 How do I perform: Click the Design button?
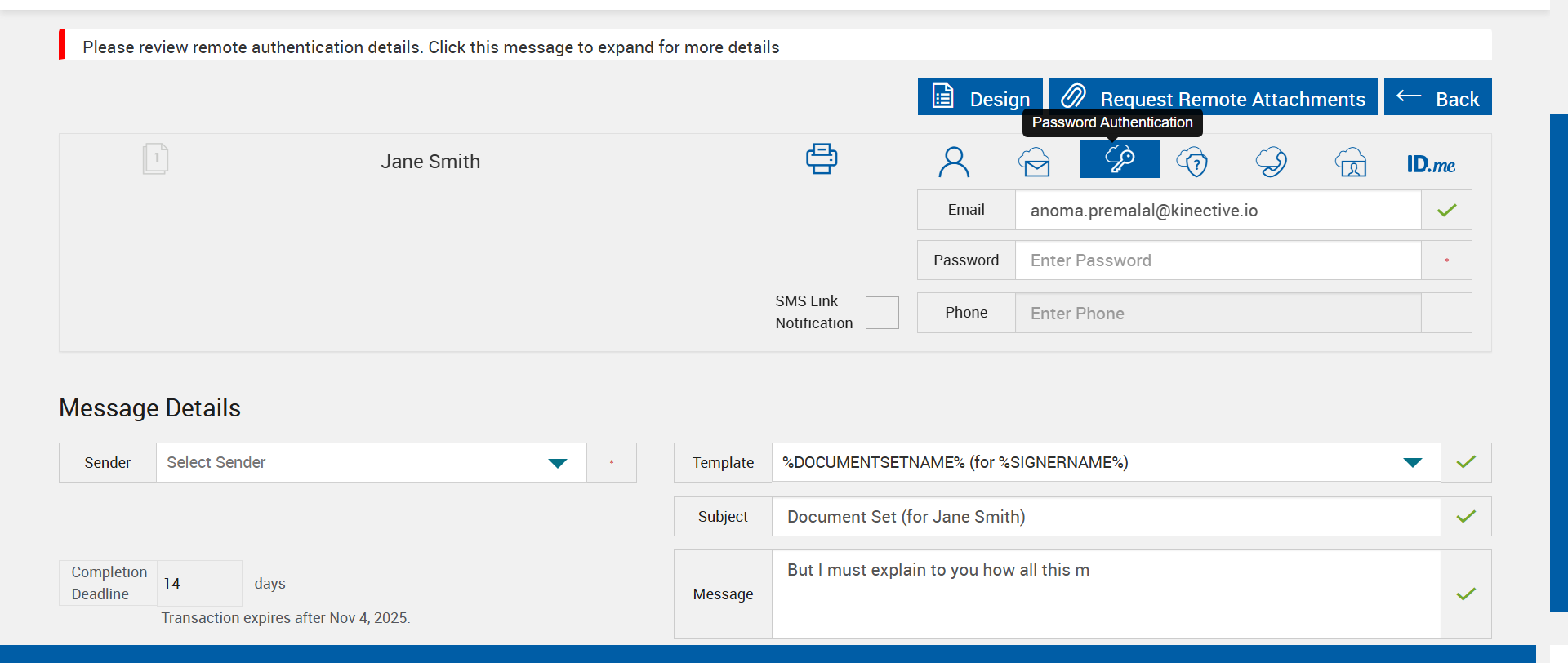point(980,97)
